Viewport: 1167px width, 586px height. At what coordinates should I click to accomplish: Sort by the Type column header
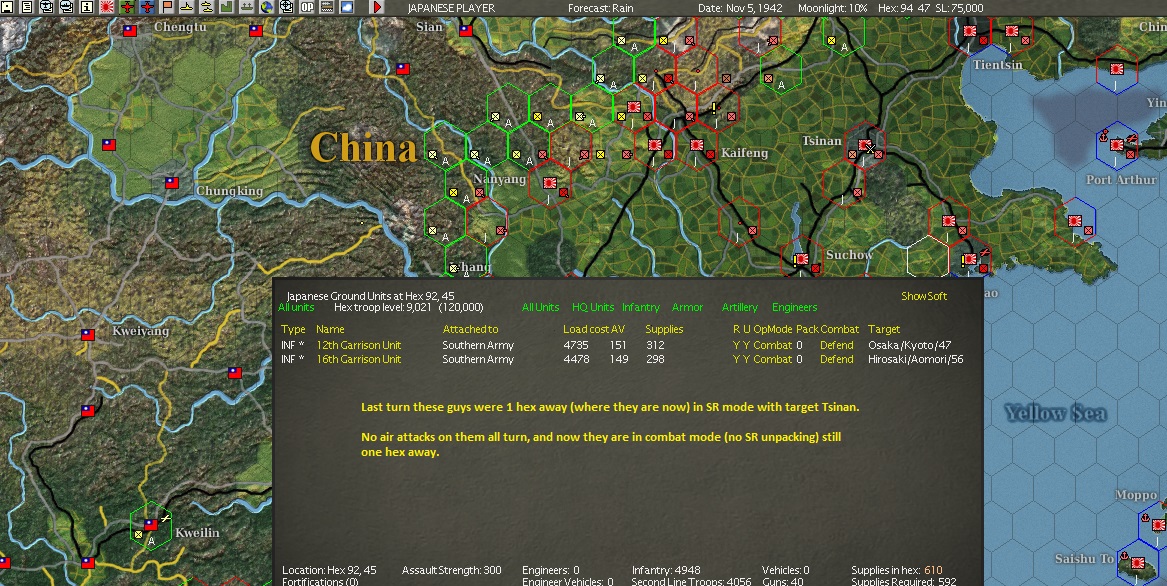click(x=293, y=328)
